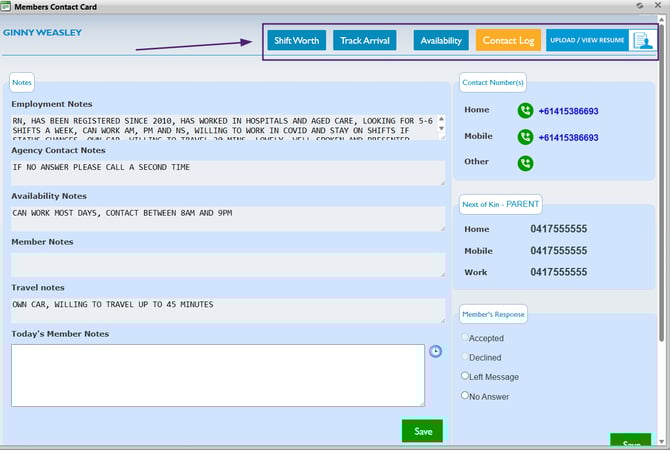The width and height of the screenshot is (670, 450).
Task: Close the Members Contact Card window
Action: click(x=657, y=6)
